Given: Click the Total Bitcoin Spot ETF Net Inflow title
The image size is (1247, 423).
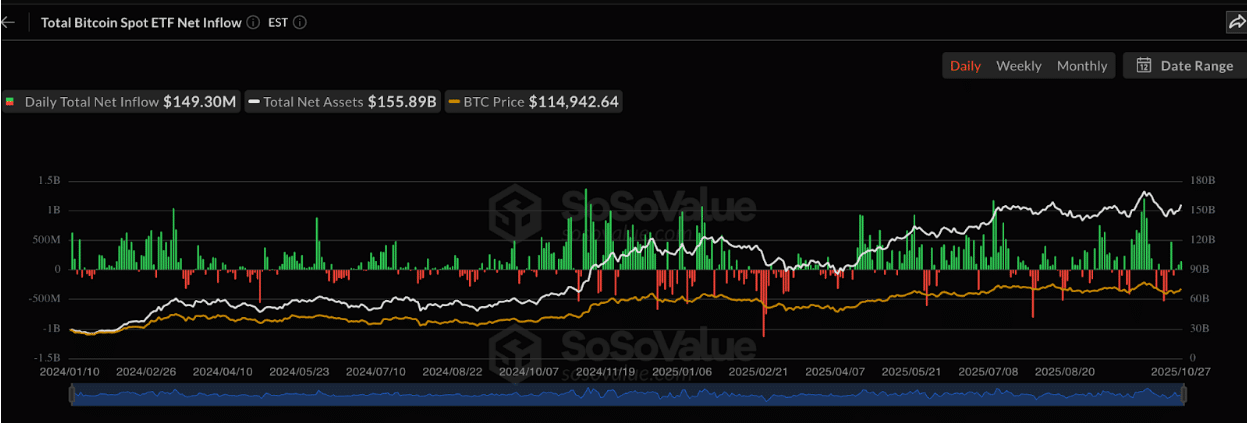Looking at the screenshot, I should pos(140,22).
